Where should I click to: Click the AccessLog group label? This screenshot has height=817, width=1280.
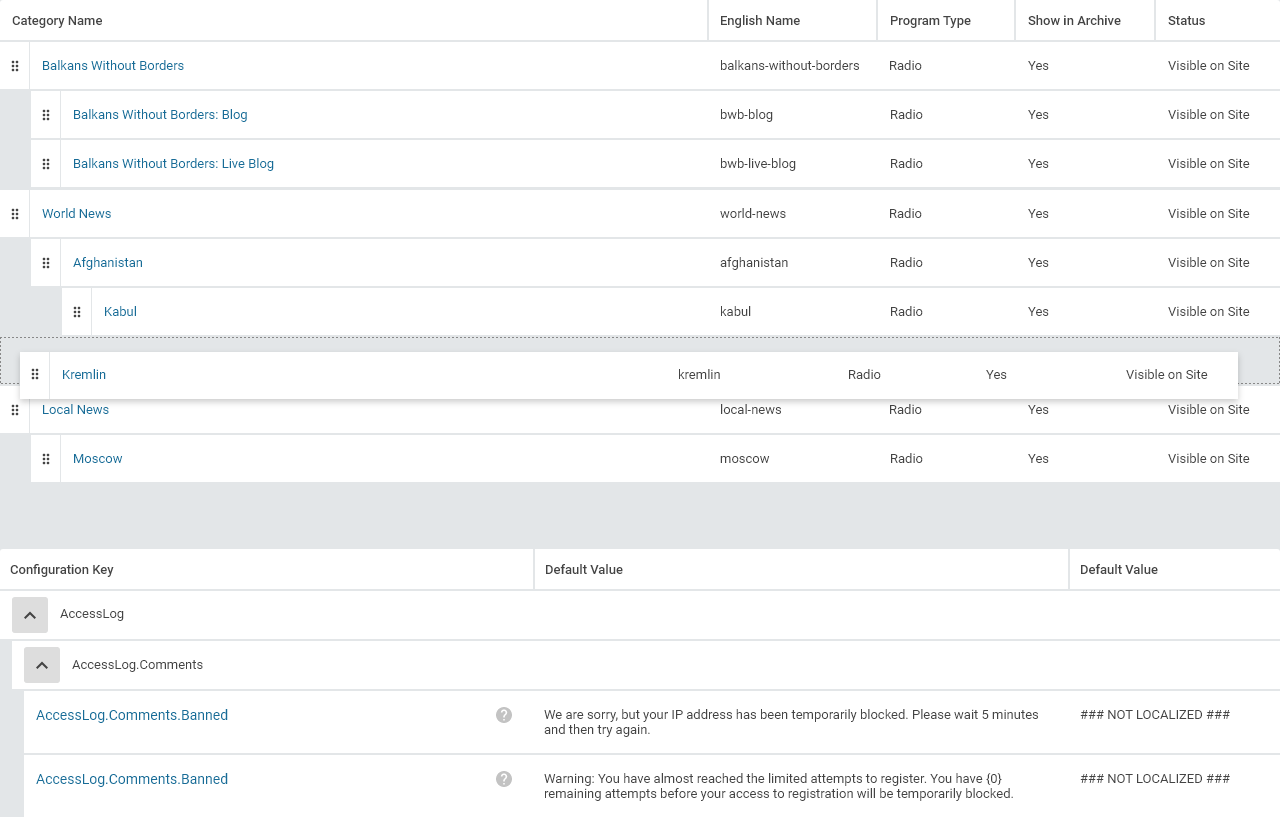(92, 614)
